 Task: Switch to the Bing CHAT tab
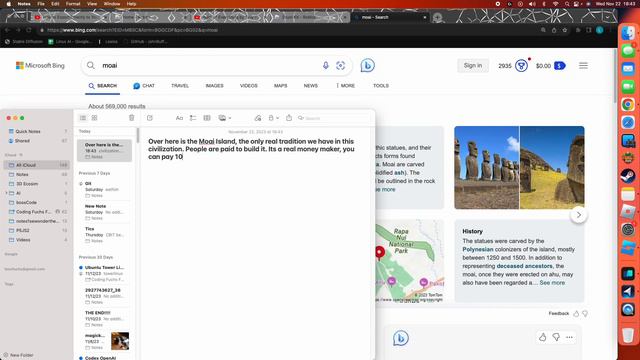pyautogui.click(x=144, y=86)
